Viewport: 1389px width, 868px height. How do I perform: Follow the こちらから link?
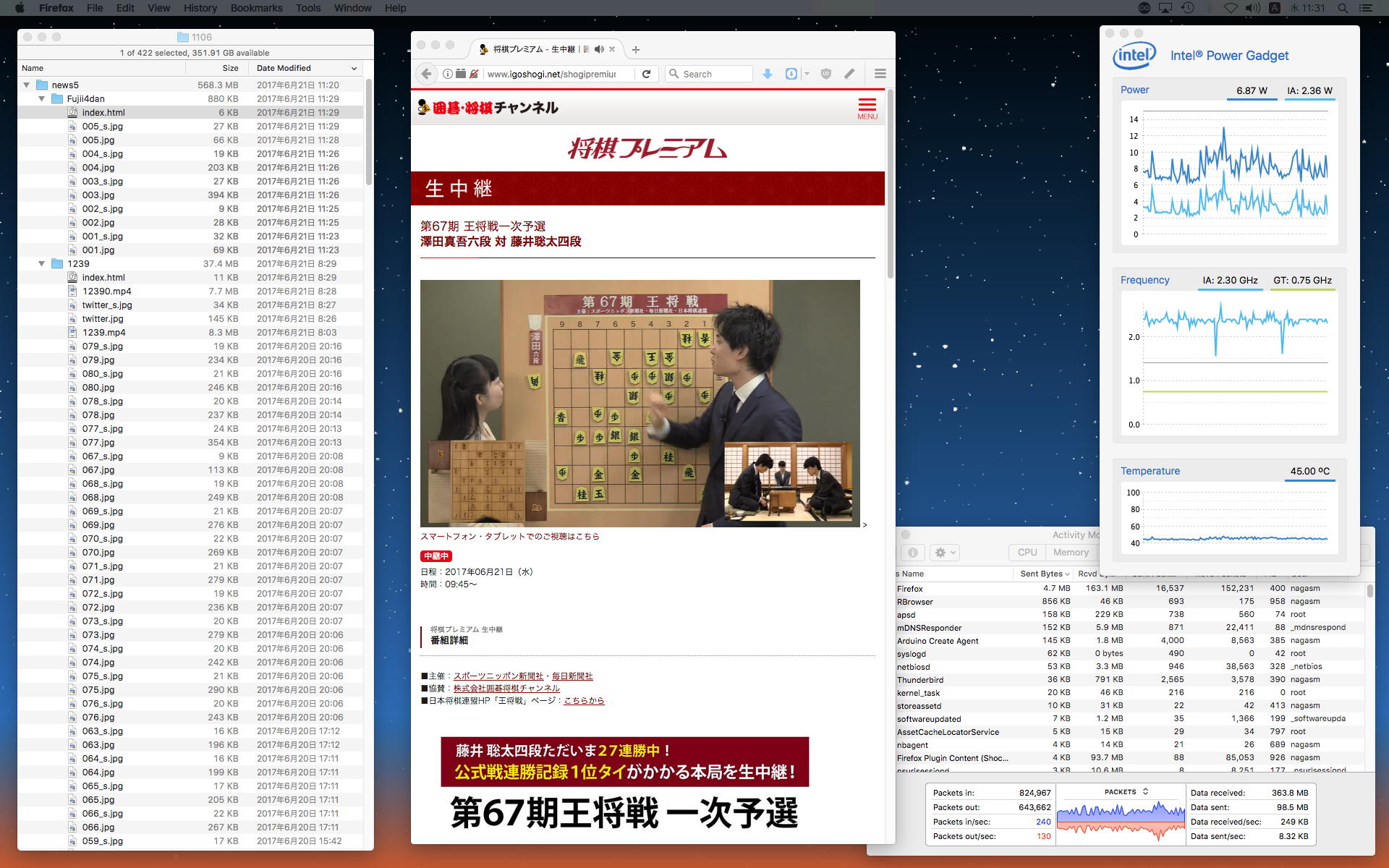point(583,701)
